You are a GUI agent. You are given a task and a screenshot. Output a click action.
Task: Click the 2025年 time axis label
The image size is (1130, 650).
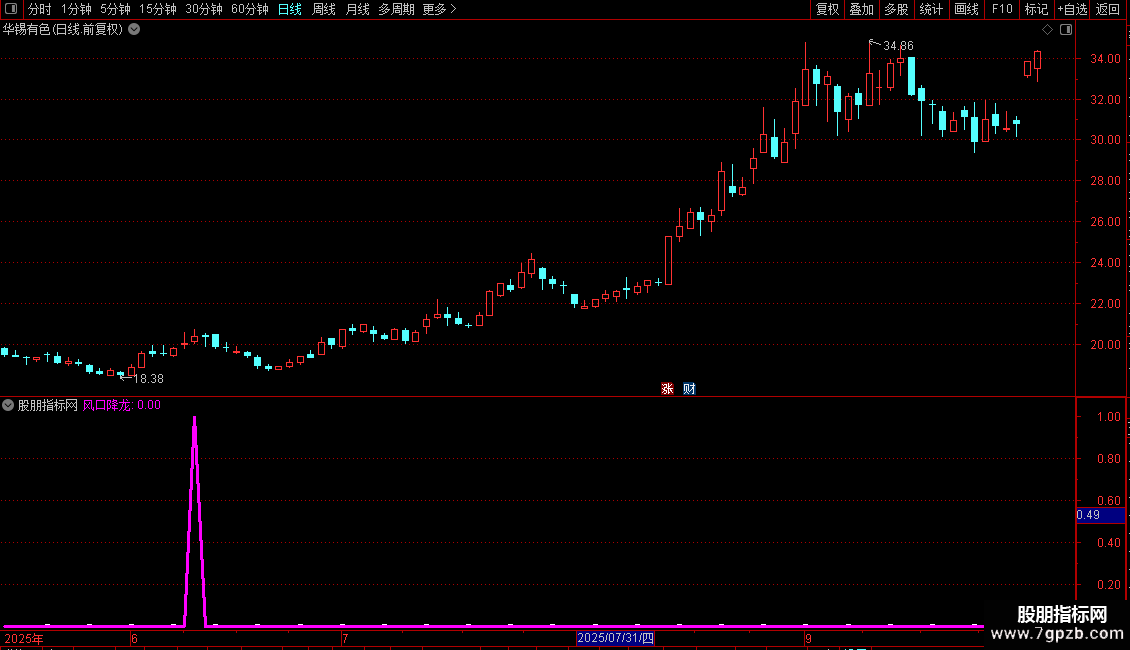(24, 638)
